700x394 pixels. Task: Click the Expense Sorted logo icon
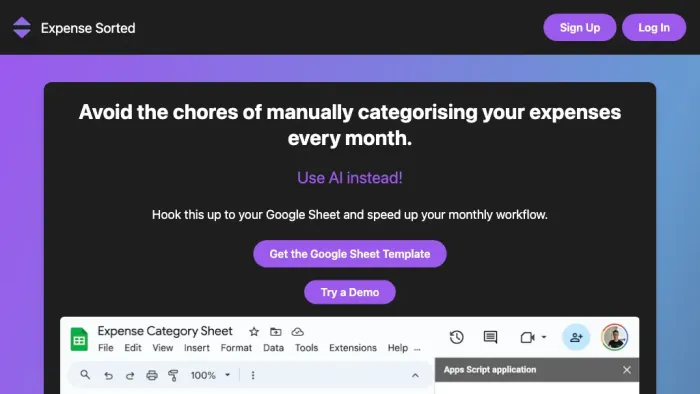click(22, 28)
